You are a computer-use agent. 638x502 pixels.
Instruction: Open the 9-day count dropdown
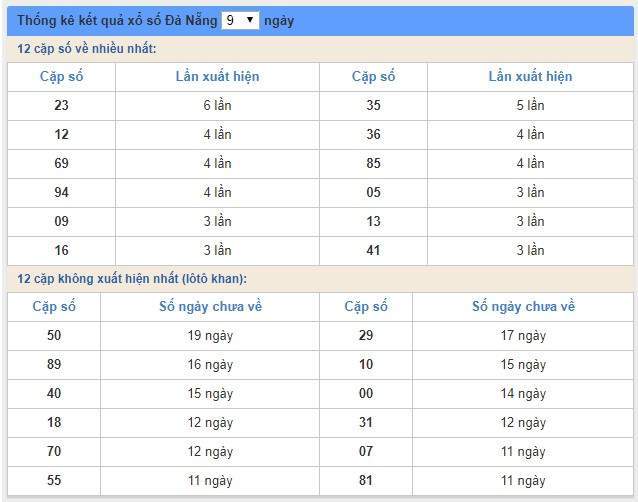pyautogui.click(x=241, y=20)
